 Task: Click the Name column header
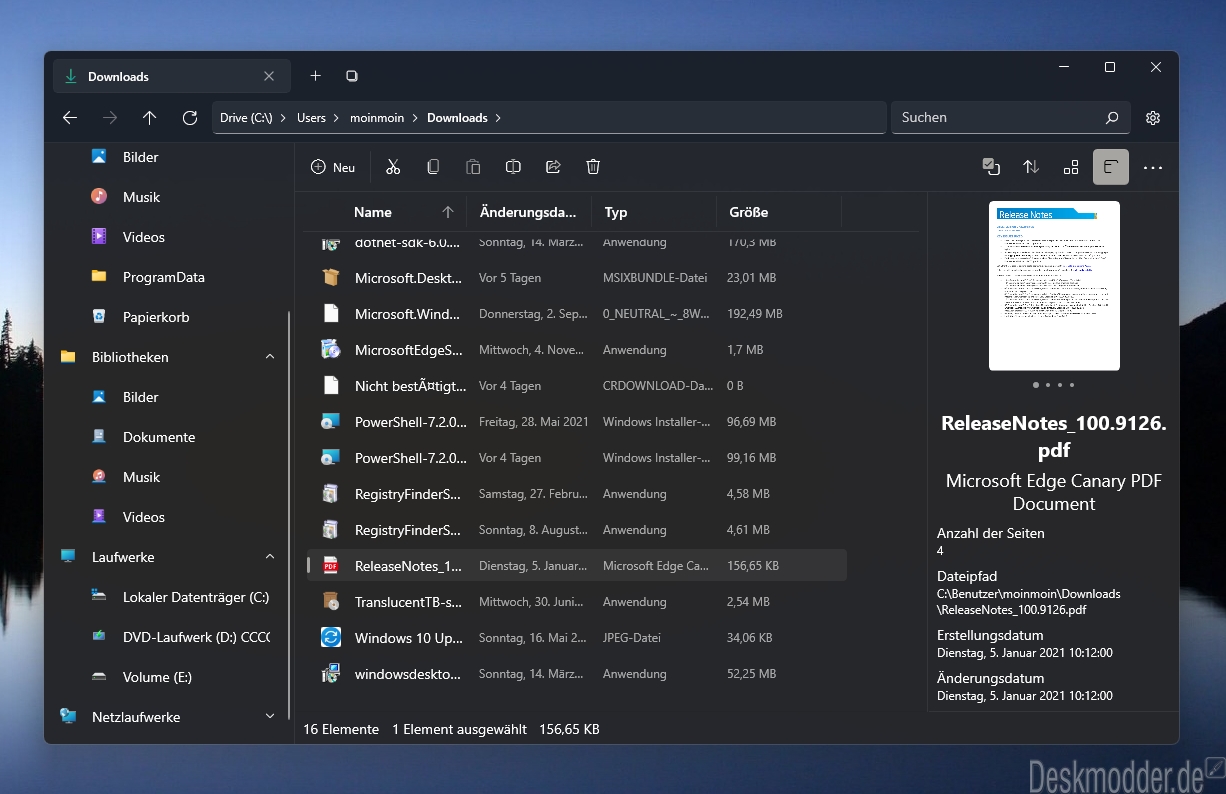[x=373, y=212]
